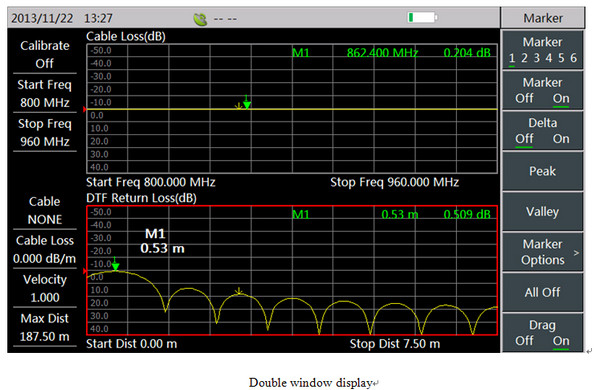
Task: Turn Marker setting to Off
Action: tap(524, 98)
